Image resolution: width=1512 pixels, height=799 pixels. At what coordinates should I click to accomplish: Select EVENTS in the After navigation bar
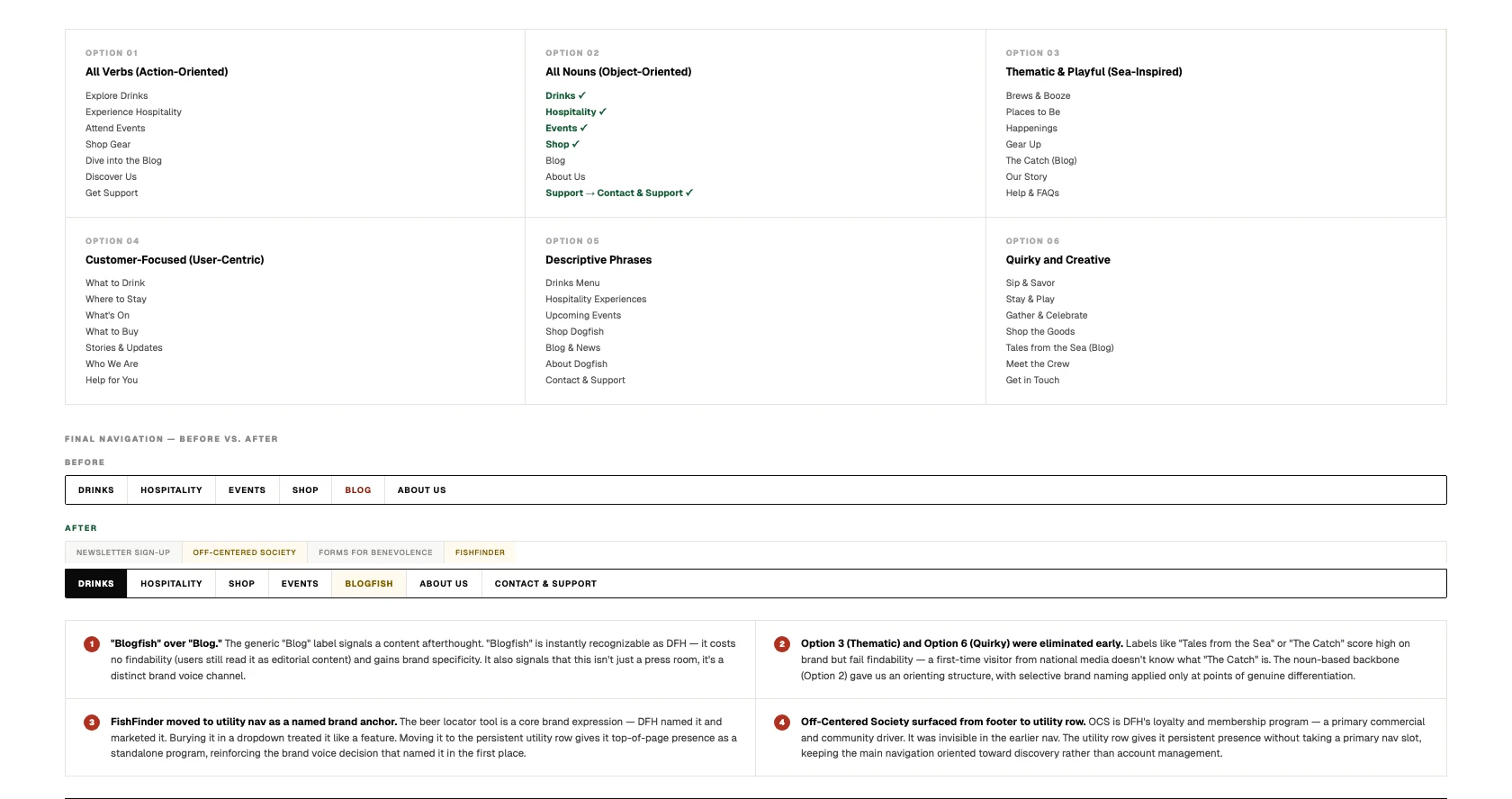(x=300, y=584)
